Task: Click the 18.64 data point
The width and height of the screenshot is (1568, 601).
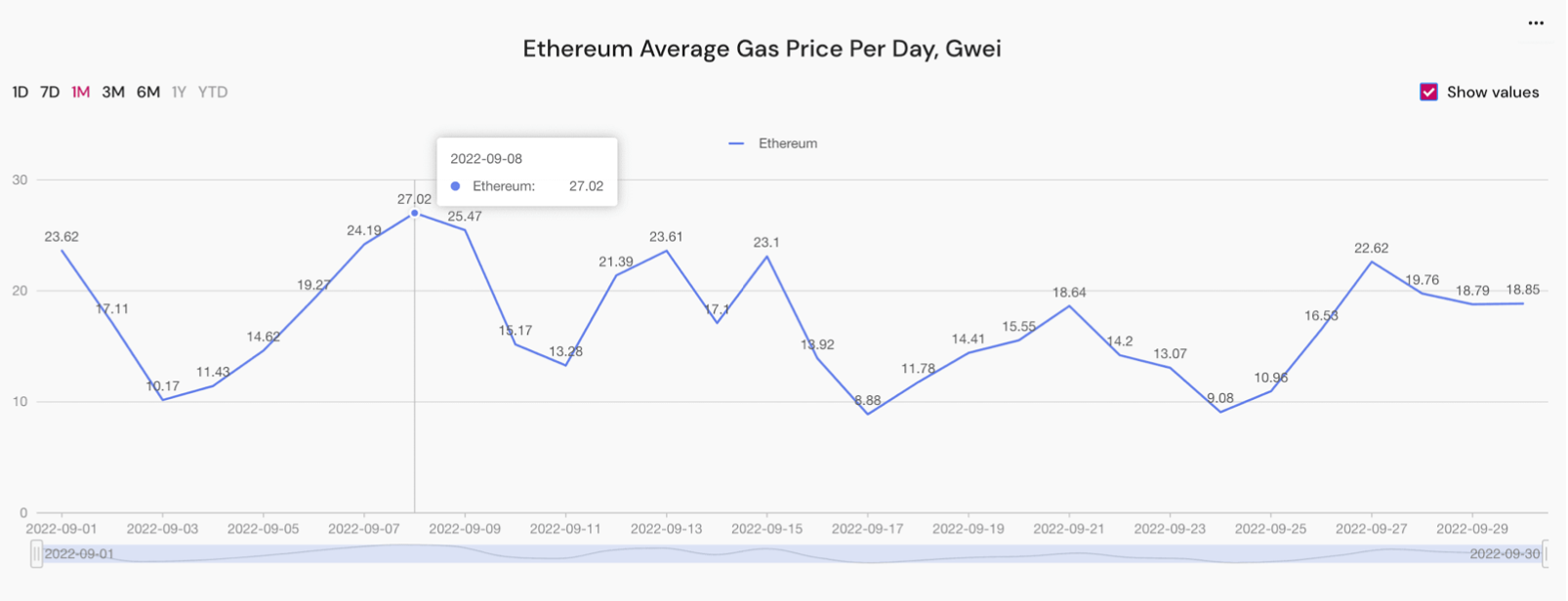Action: click(x=1069, y=306)
